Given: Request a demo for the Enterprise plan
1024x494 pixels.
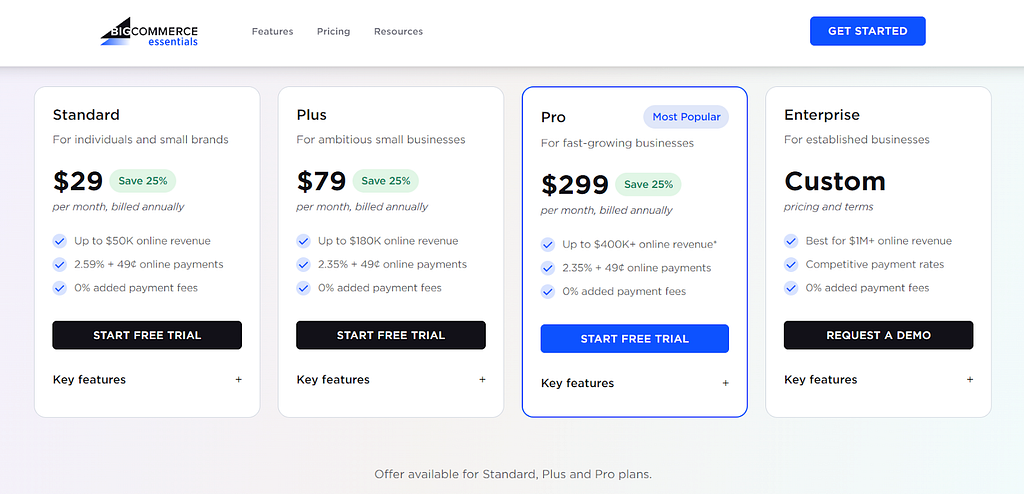Looking at the screenshot, I should click(878, 335).
